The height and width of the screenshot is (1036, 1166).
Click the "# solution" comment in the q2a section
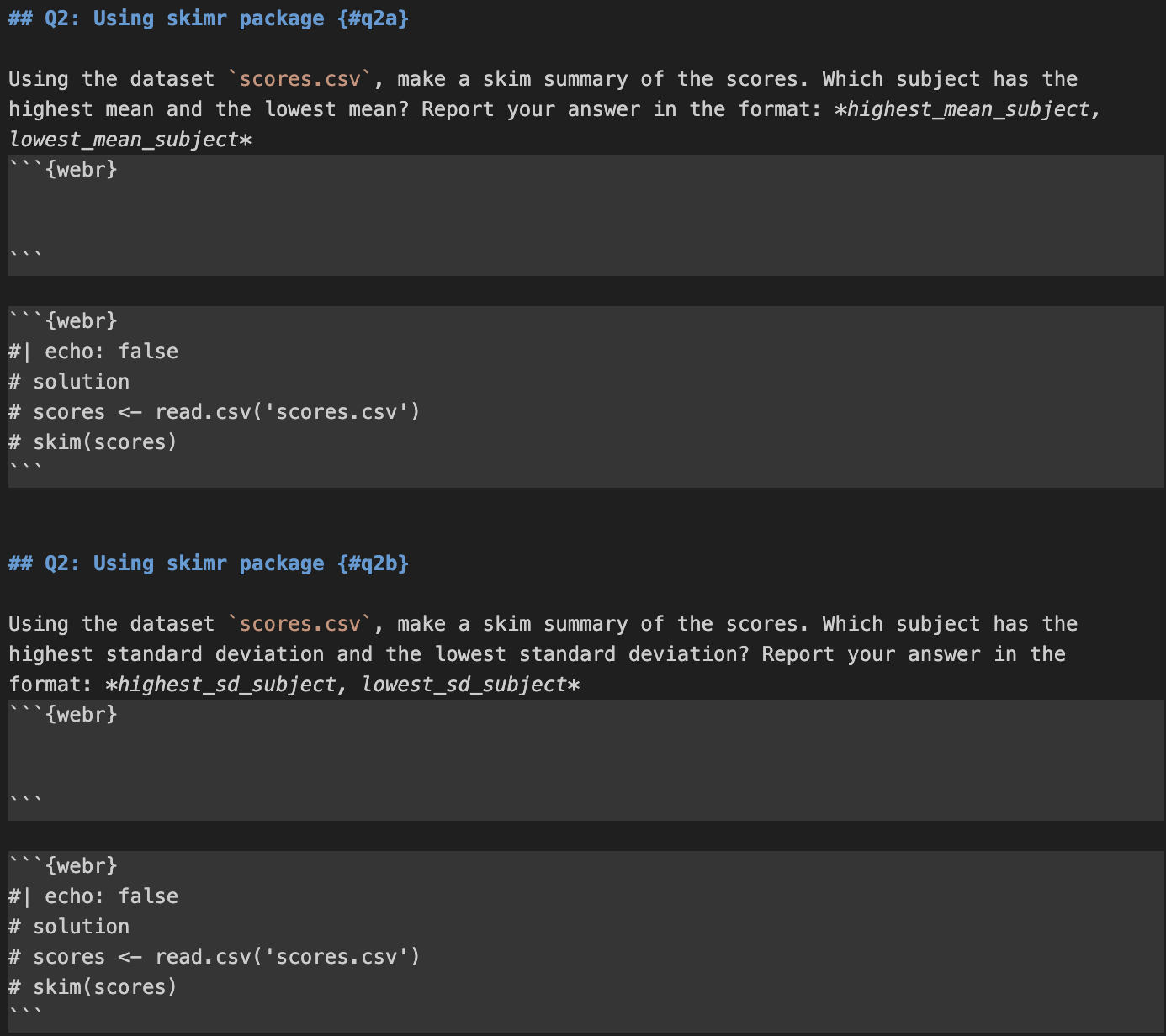pos(69,382)
